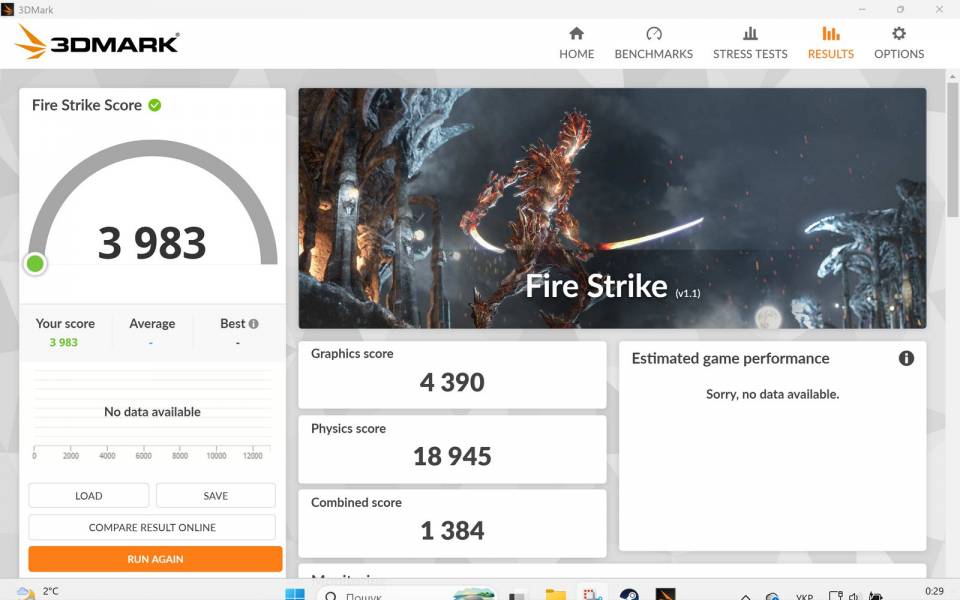Click the 3DMark logo
Viewport: 960px width, 600px height.
point(98,43)
